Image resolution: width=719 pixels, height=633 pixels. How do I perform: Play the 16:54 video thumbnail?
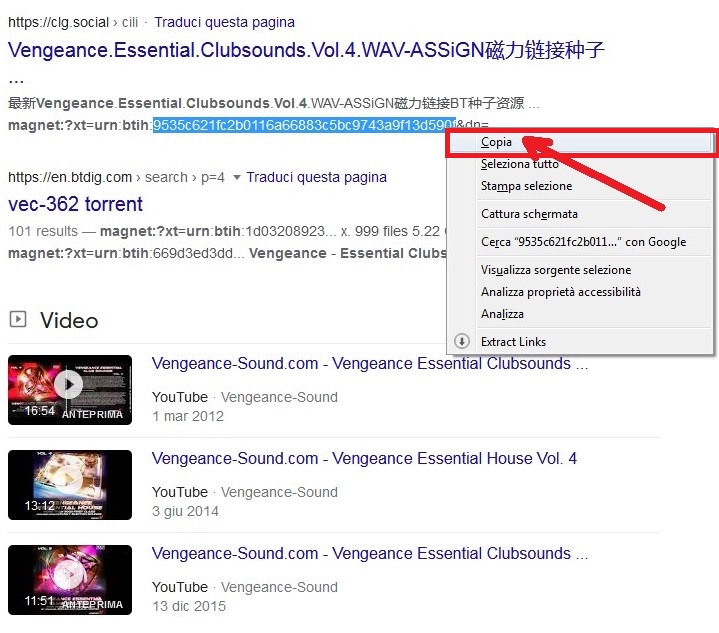(x=70, y=390)
